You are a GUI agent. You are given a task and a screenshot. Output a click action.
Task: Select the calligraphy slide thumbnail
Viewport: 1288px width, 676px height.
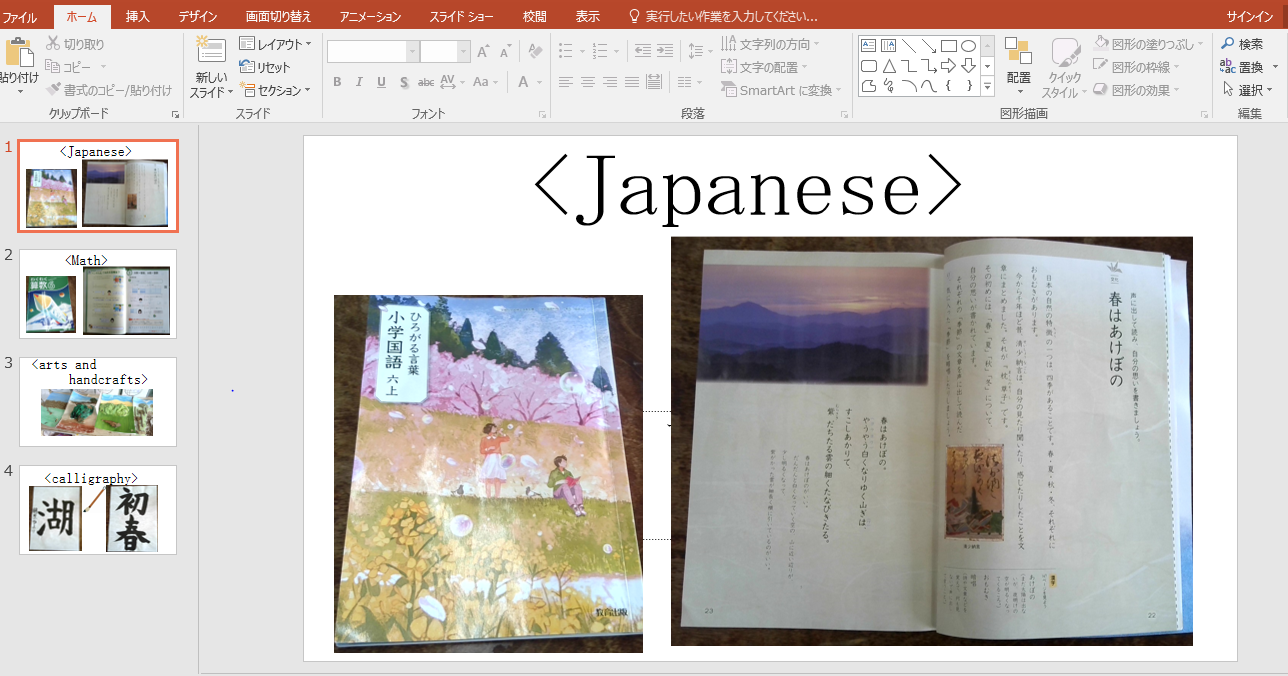[98, 510]
